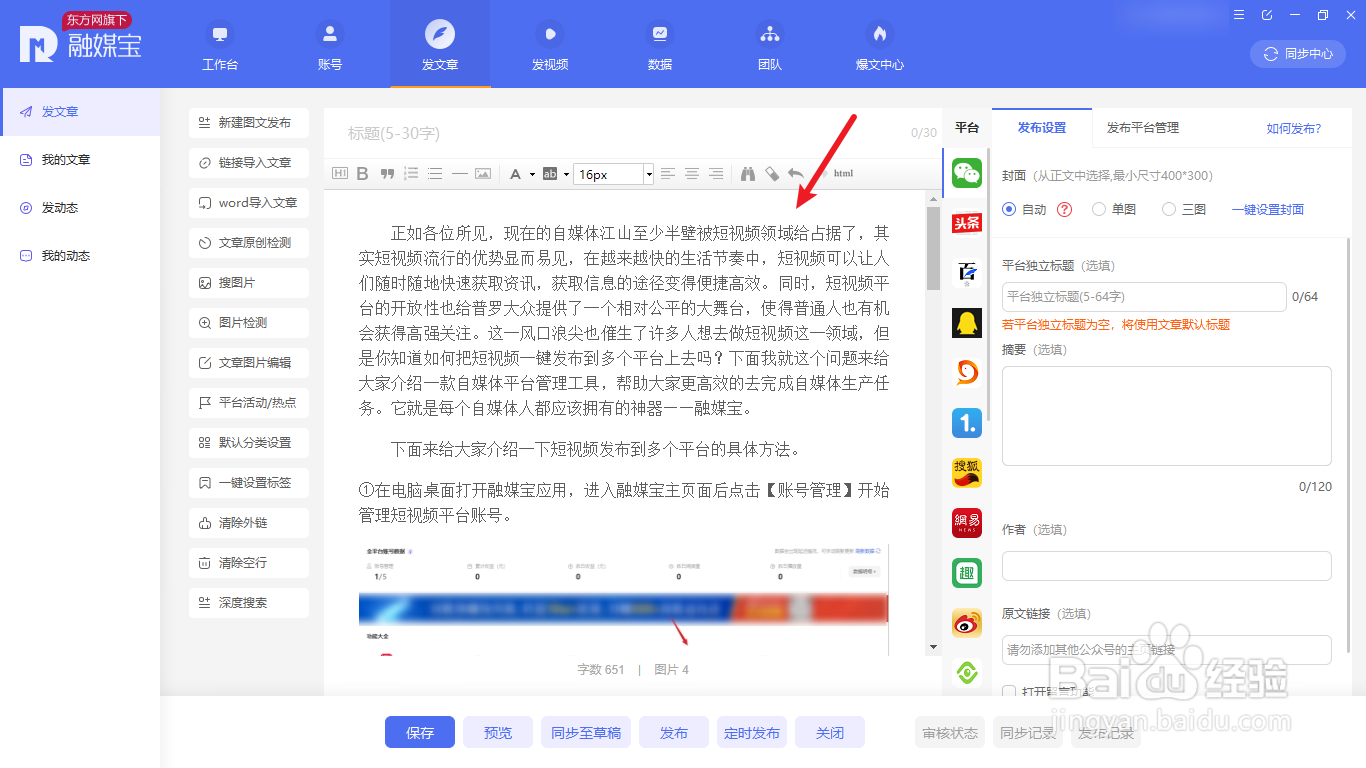Screen dimensions: 1366x768
Task: Focus the 平台独立标题 input field
Action: [1144, 297]
